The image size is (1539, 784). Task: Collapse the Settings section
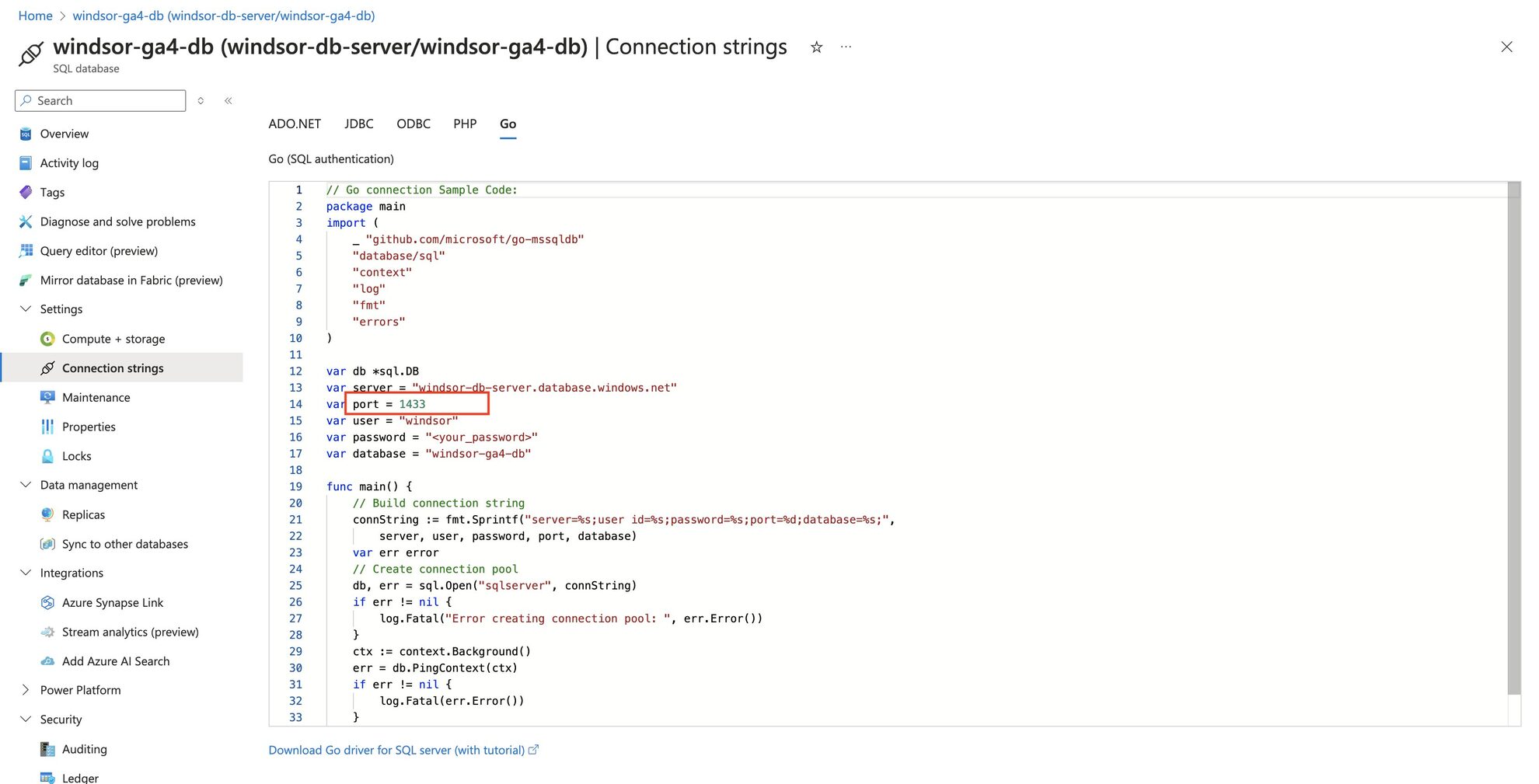coord(26,309)
